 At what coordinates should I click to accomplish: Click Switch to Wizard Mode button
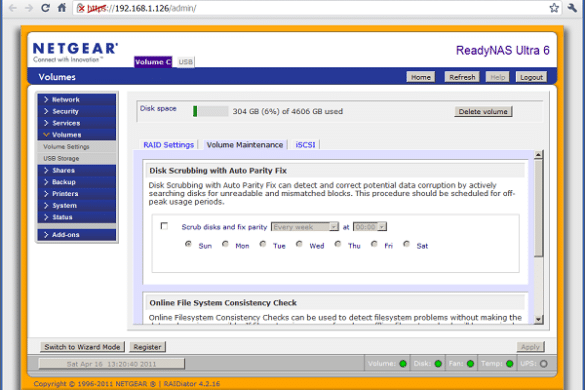pos(82,347)
